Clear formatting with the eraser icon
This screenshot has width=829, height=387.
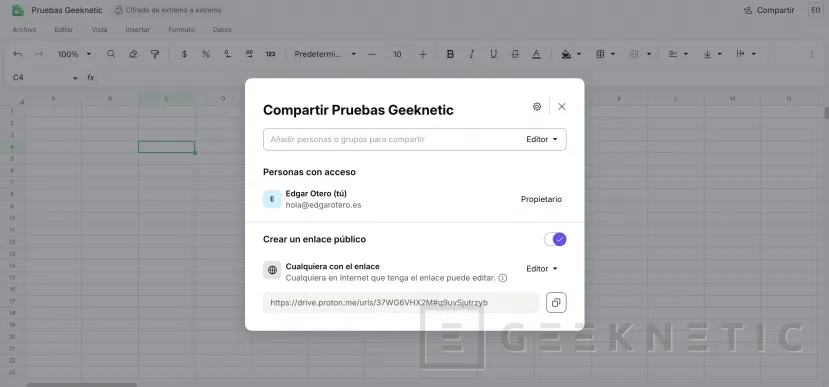[133, 54]
